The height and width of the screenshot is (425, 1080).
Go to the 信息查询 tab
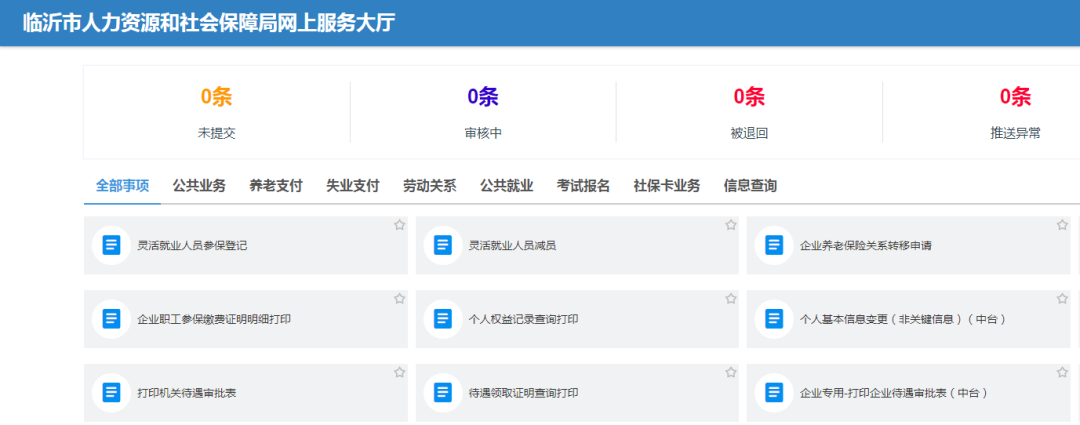click(x=750, y=185)
